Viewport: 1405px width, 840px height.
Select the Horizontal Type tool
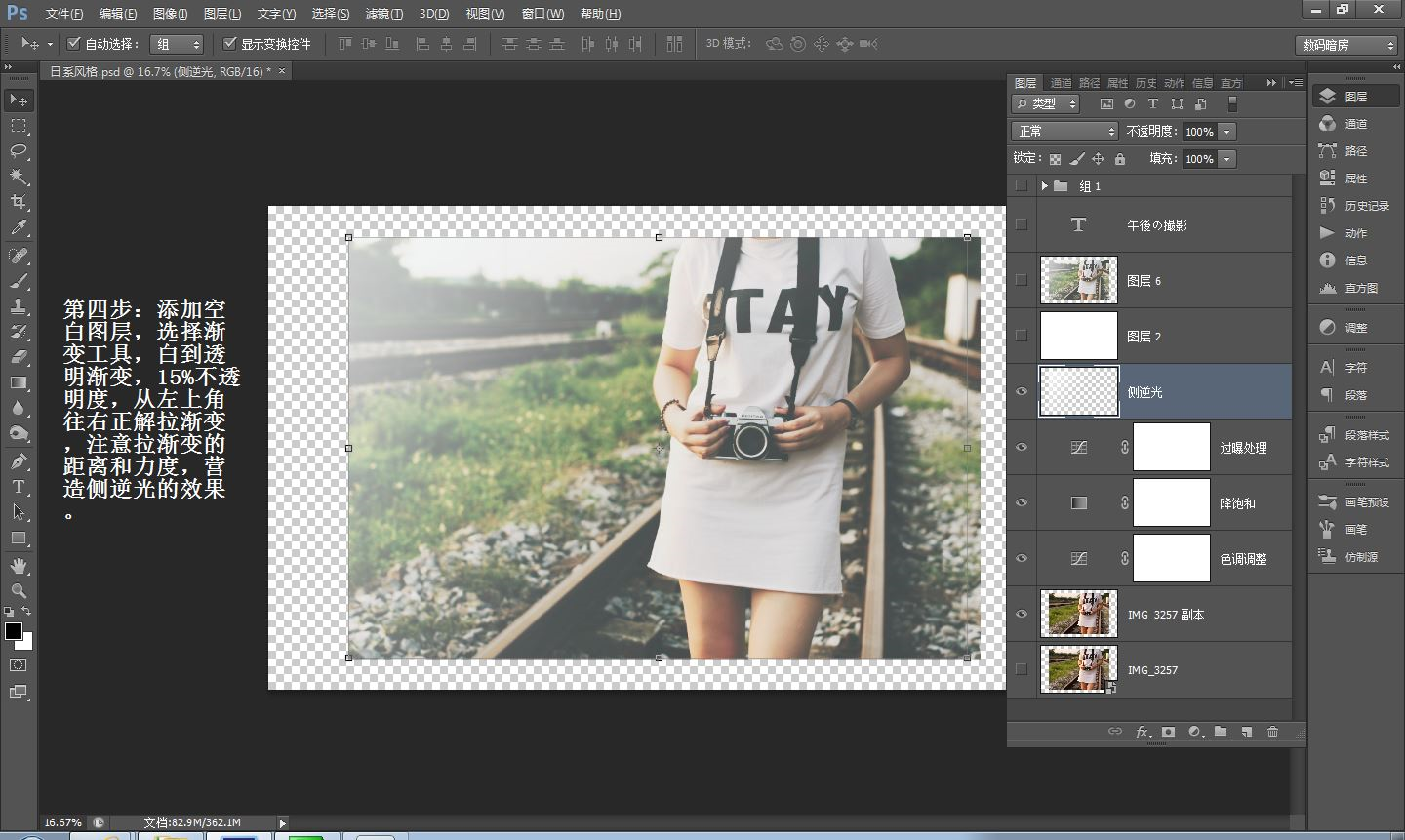coord(19,487)
